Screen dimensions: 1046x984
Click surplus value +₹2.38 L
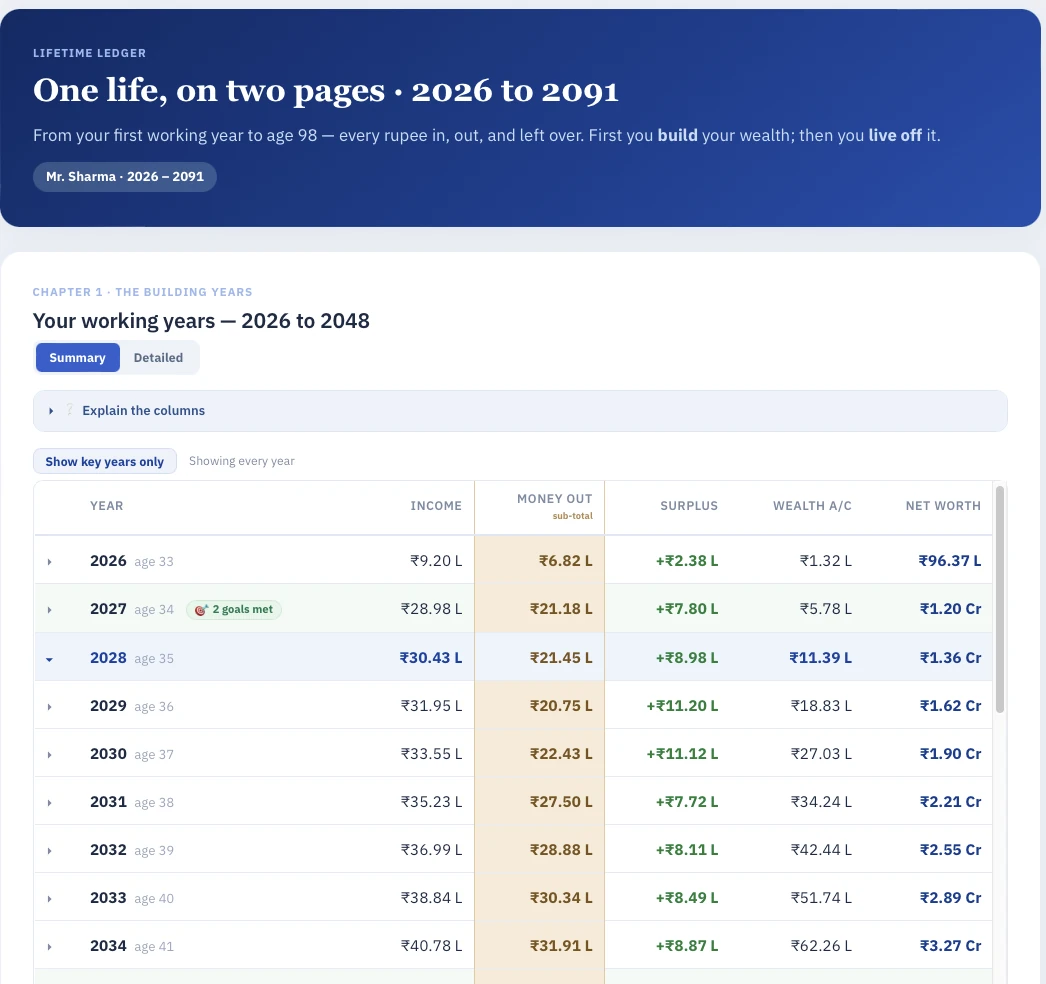click(x=687, y=561)
